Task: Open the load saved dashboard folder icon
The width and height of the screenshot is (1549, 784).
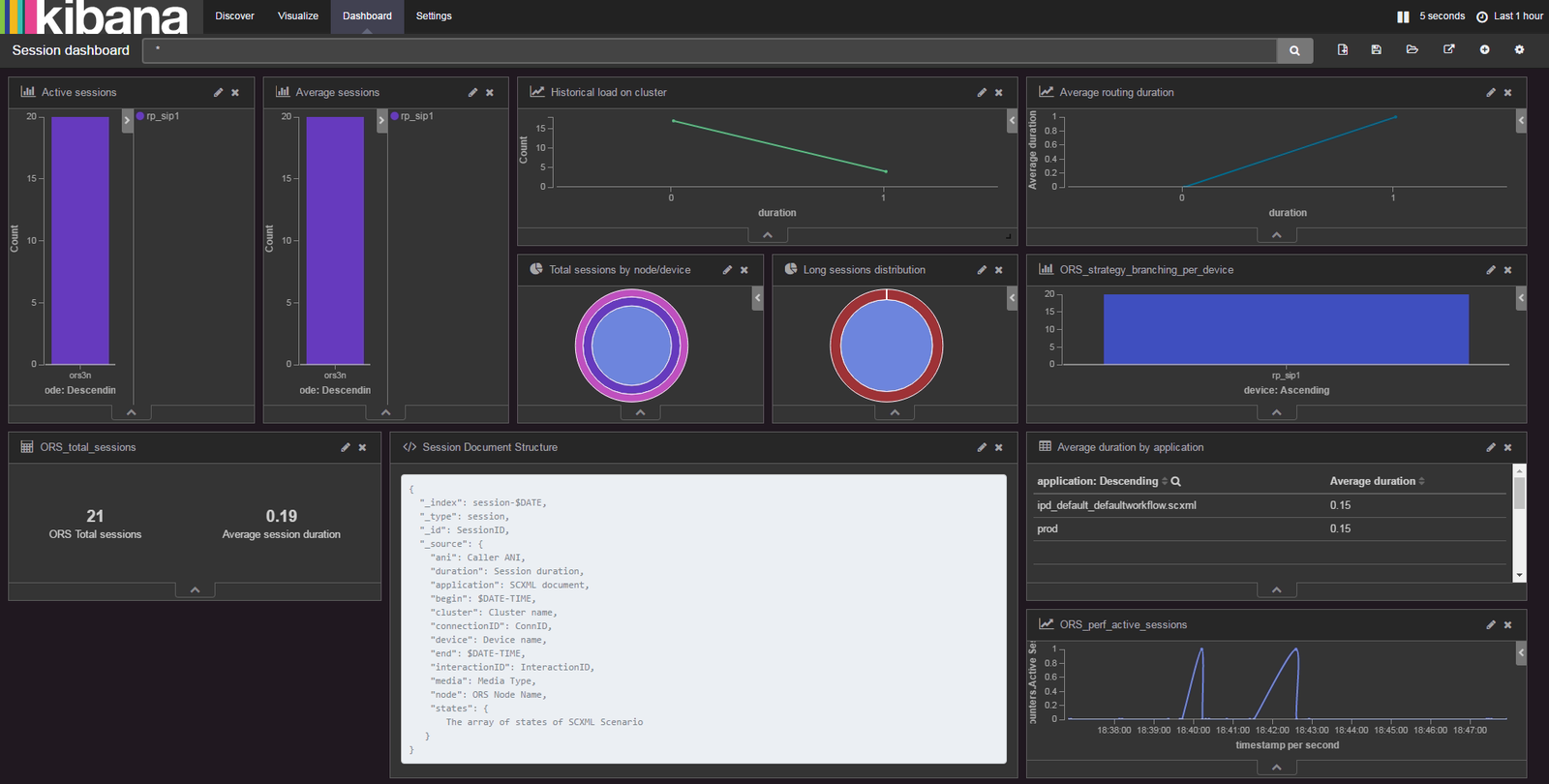Action: click(1412, 49)
